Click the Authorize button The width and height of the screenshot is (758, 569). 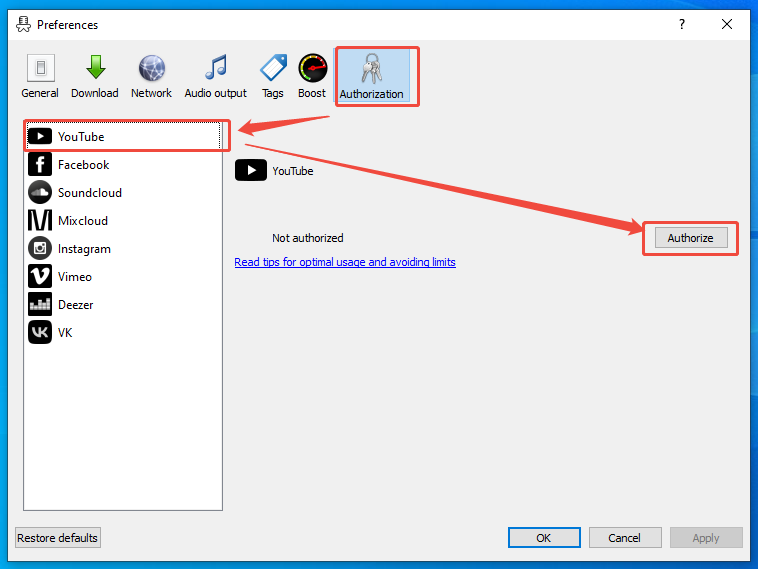(691, 238)
